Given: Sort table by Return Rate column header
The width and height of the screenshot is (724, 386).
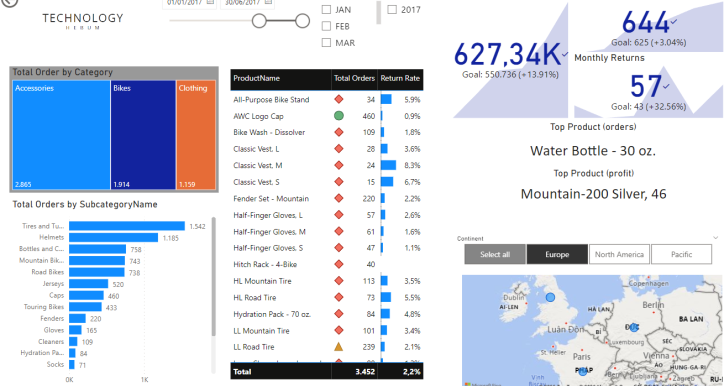Looking at the screenshot, I should (x=400, y=78).
